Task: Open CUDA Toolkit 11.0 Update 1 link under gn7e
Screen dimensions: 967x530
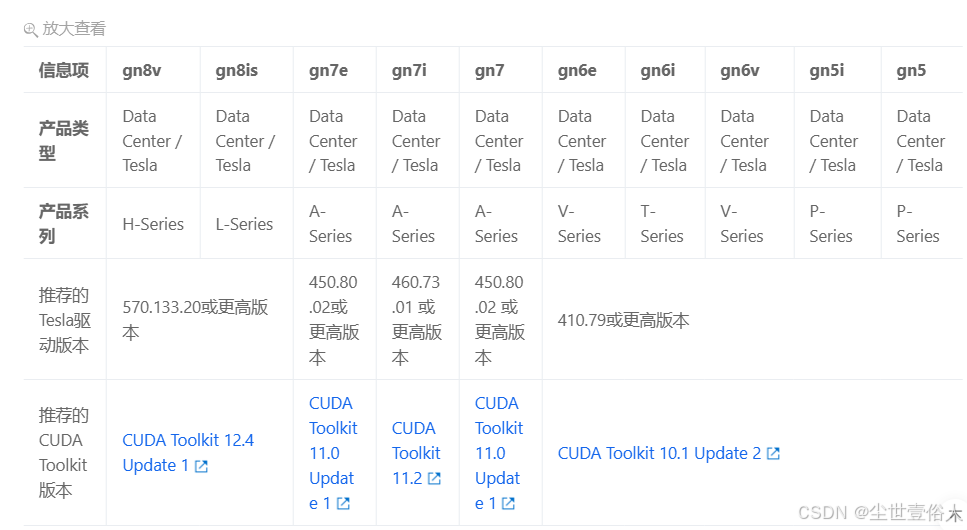Action: click(x=333, y=453)
